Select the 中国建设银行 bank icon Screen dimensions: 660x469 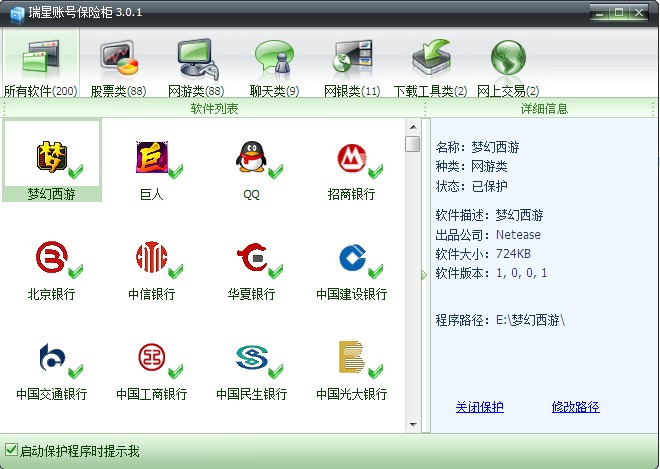coord(352,257)
